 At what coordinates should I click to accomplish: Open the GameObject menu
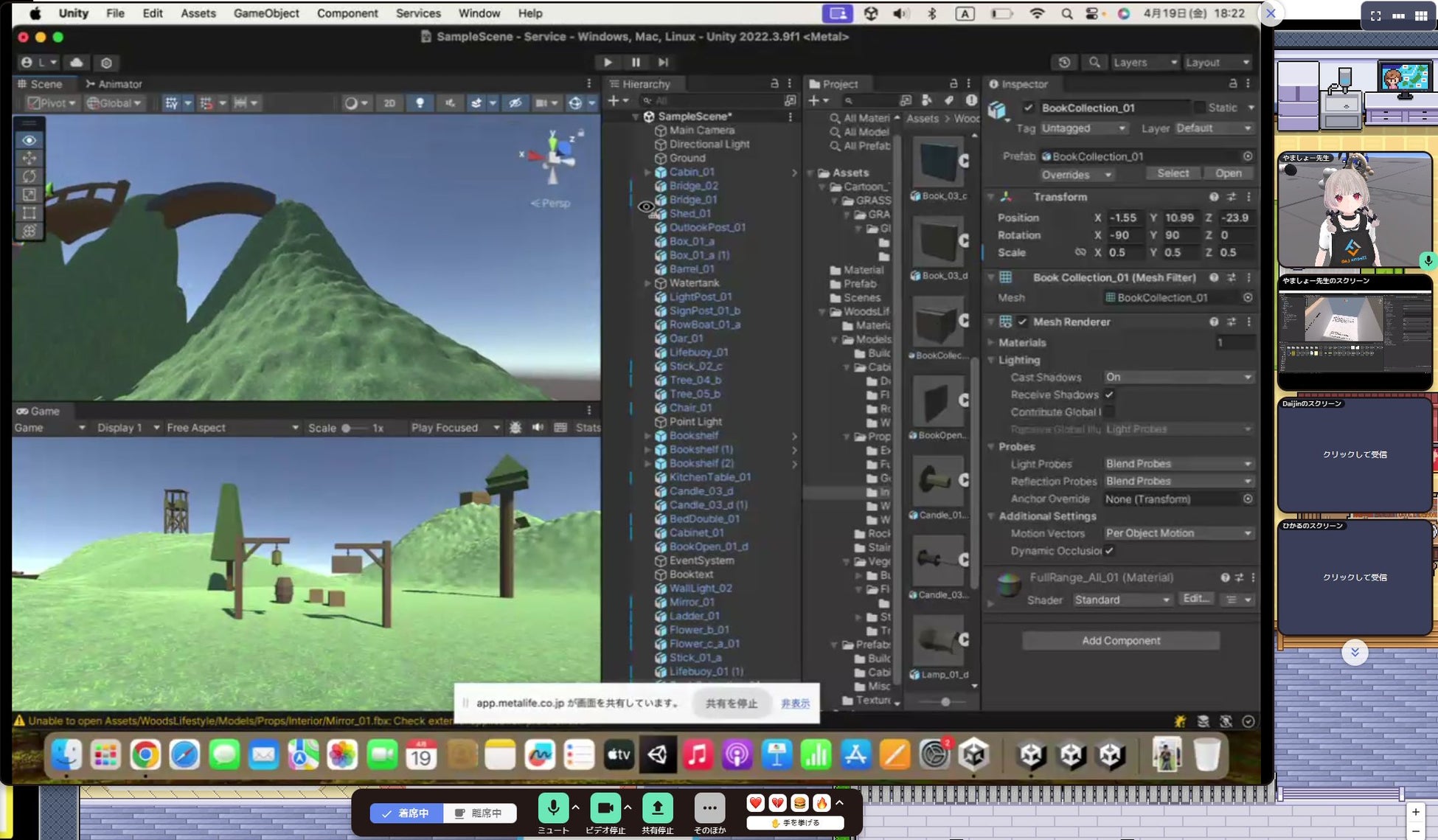tap(265, 13)
